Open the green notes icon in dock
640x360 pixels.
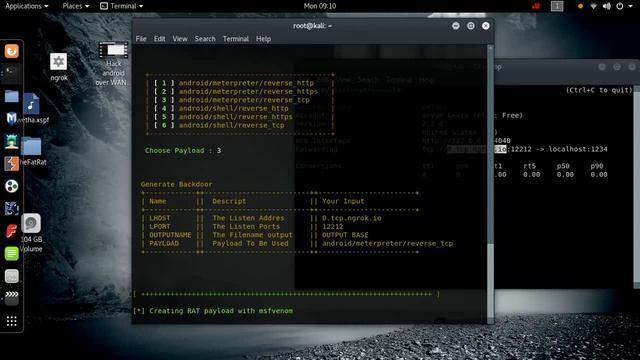coord(11,253)
